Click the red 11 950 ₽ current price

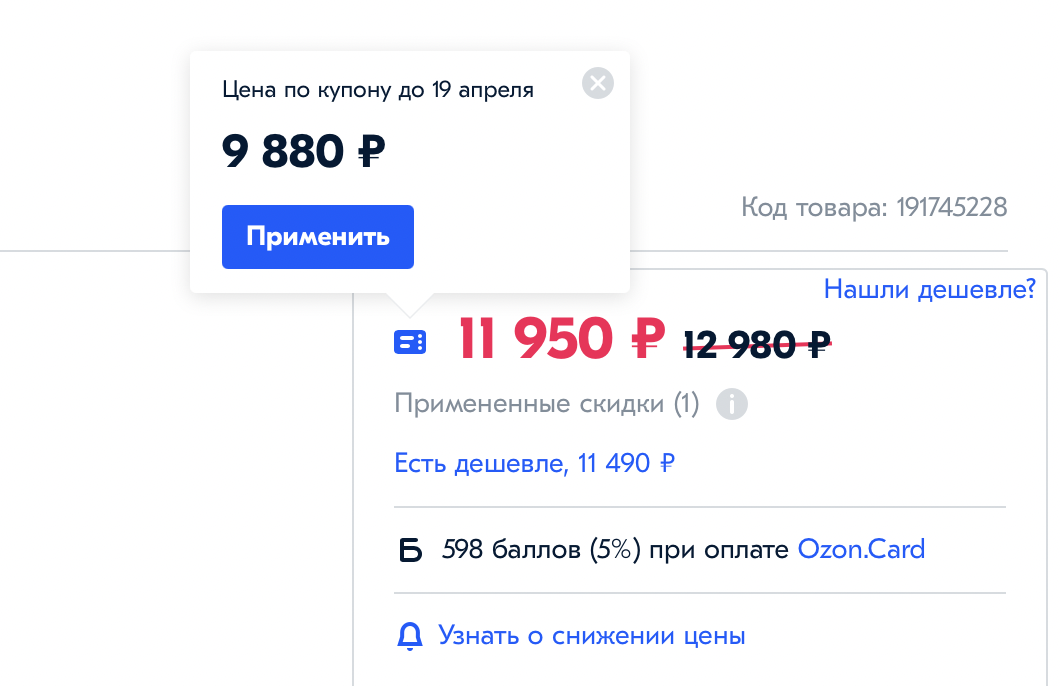coord(561,341)
